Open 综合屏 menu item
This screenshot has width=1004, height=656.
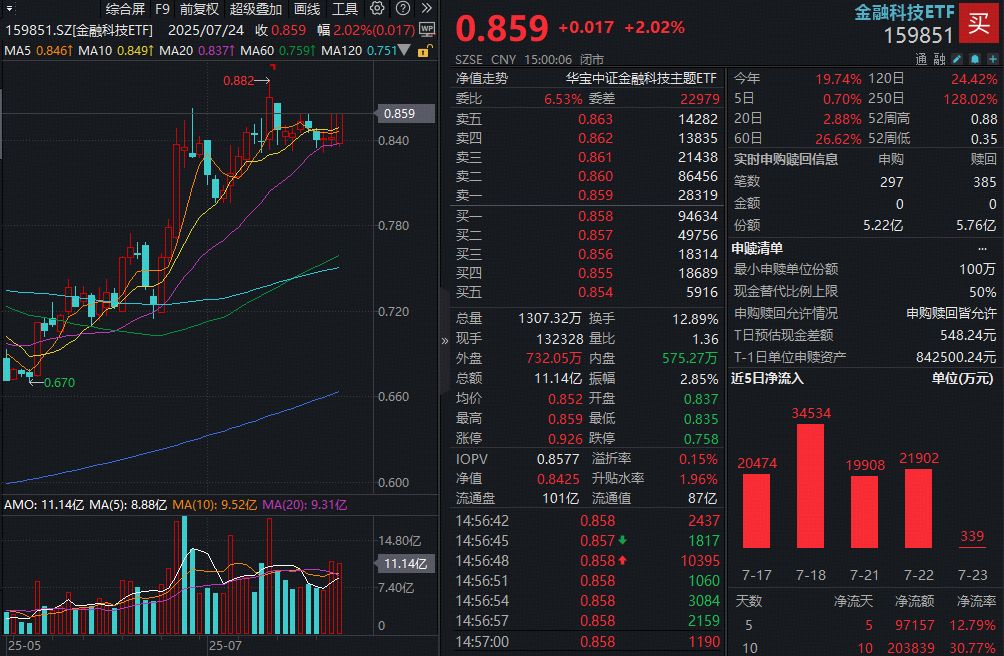tap(126, 9)
